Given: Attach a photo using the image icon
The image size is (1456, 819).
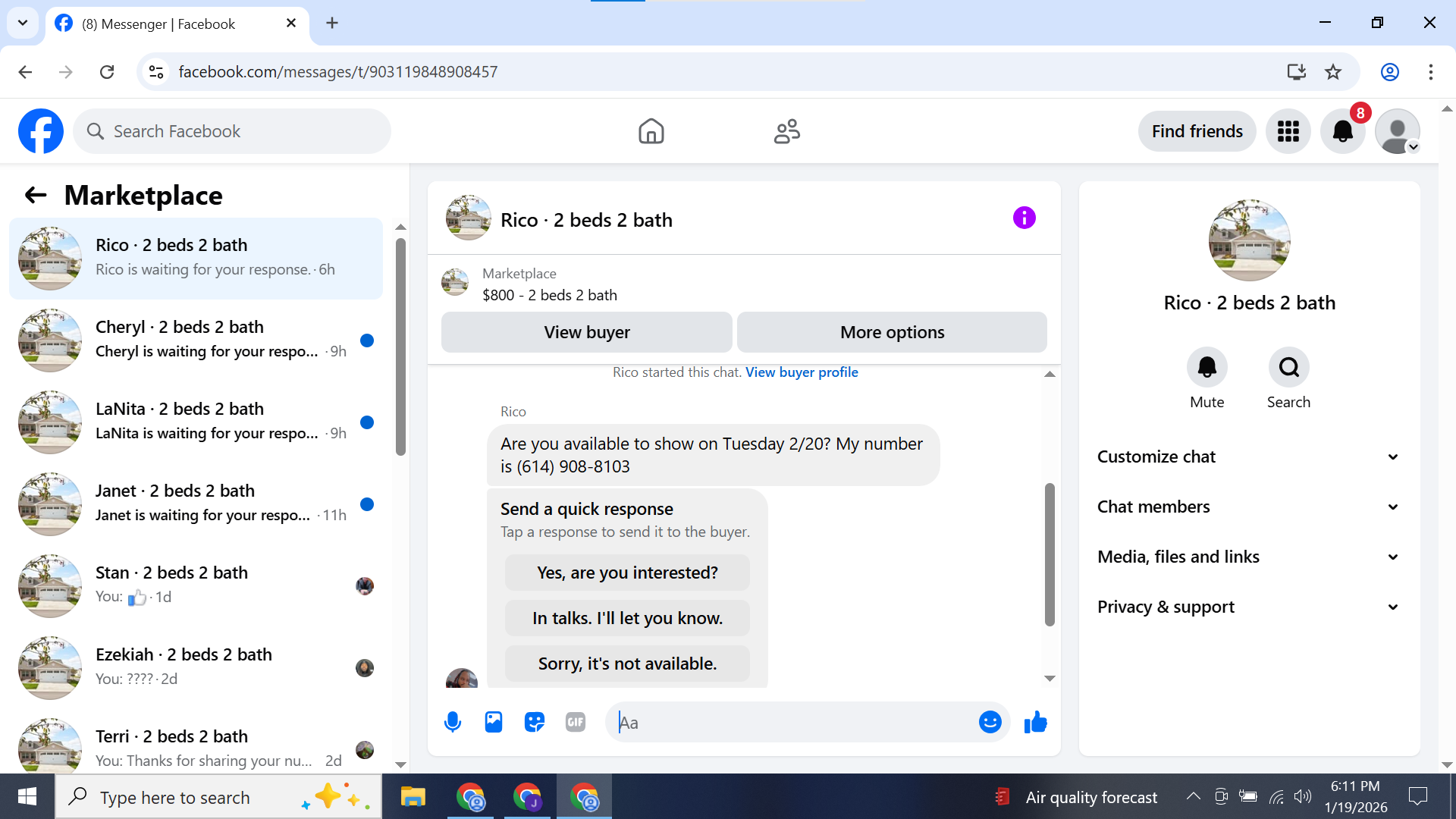Looking at the screenshot, I should click(x=494, y=722).
